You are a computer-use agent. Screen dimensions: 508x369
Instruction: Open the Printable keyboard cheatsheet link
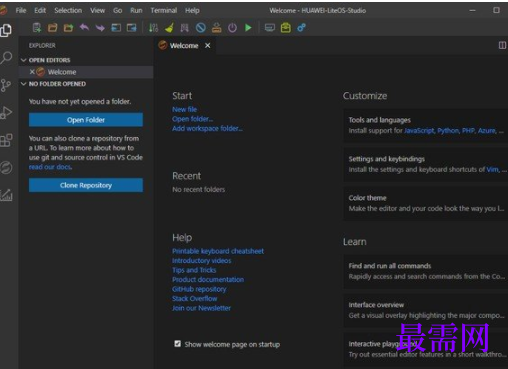point(218,251)
